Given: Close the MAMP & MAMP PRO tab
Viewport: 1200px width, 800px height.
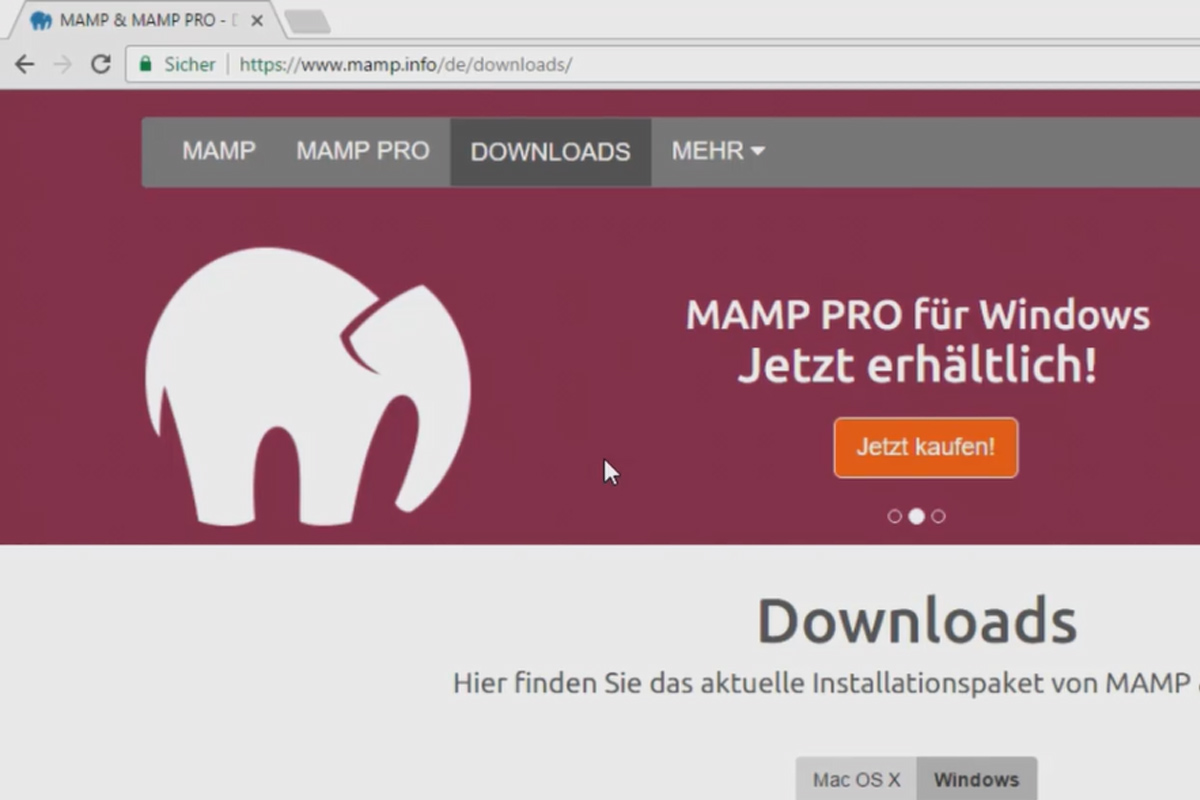Looking at the screenshot, I should click(257, 20).
